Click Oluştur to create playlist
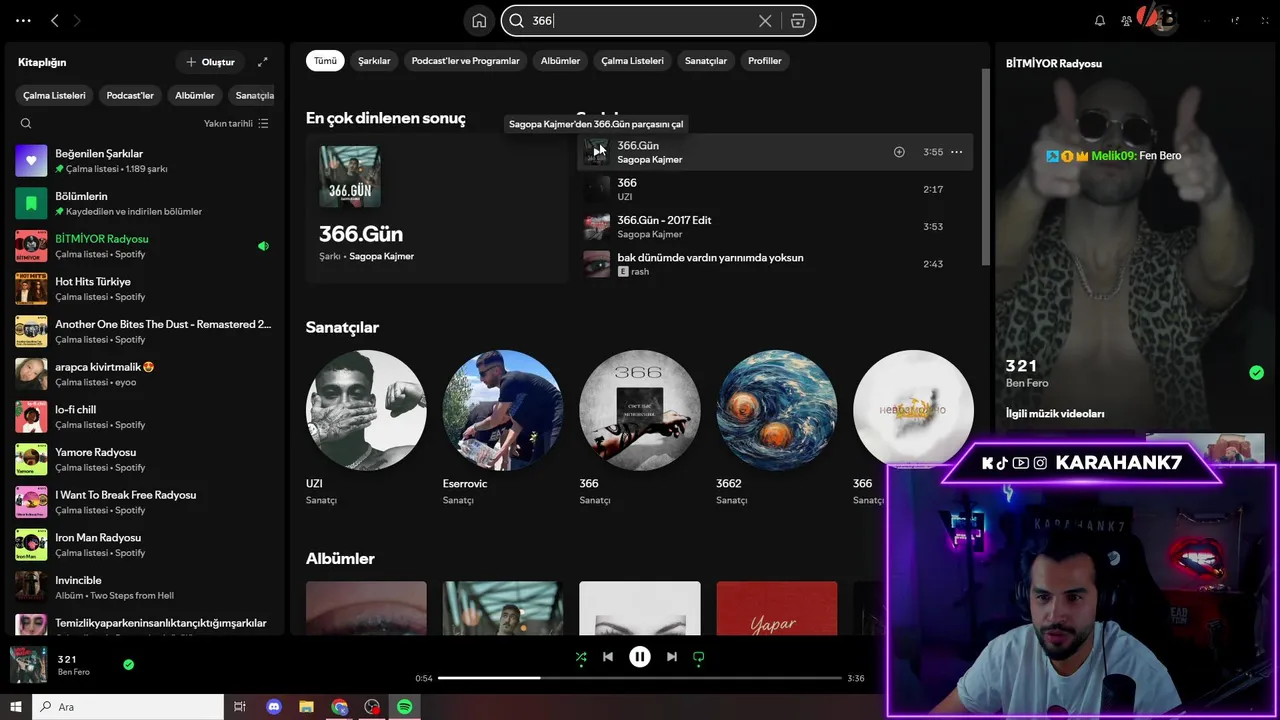Screen dimensions: 1280x720 coord(210,62)
